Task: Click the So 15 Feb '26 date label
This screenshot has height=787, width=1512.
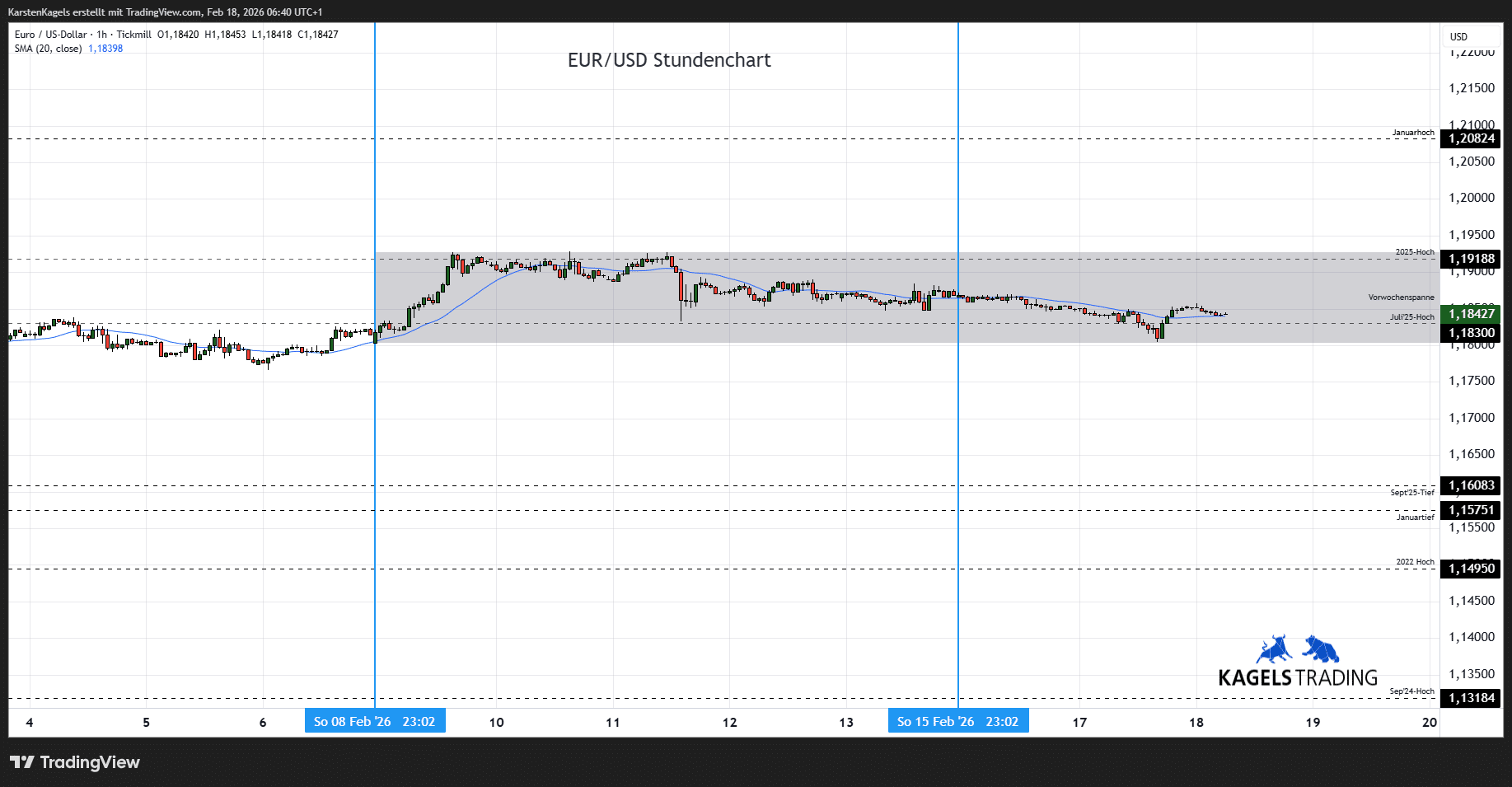Action: [957, 722]
